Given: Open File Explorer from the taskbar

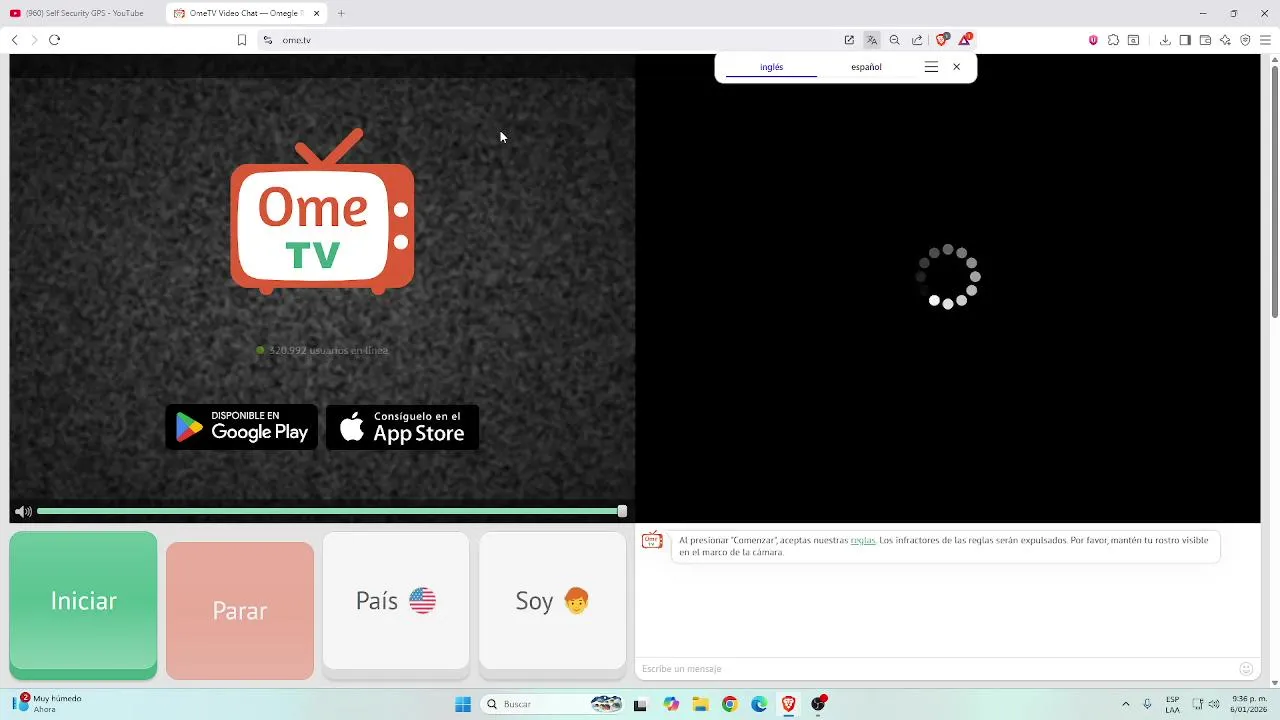Looking at the screenshot, I should coord(700,704).
